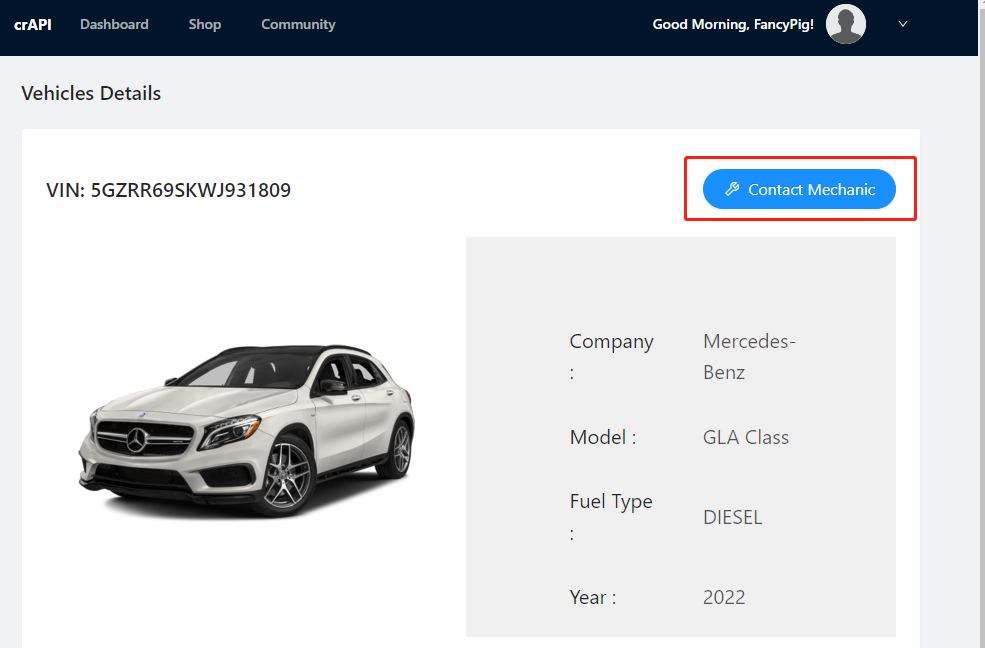
Task: Click the Model label
Action: pos(602,437)
